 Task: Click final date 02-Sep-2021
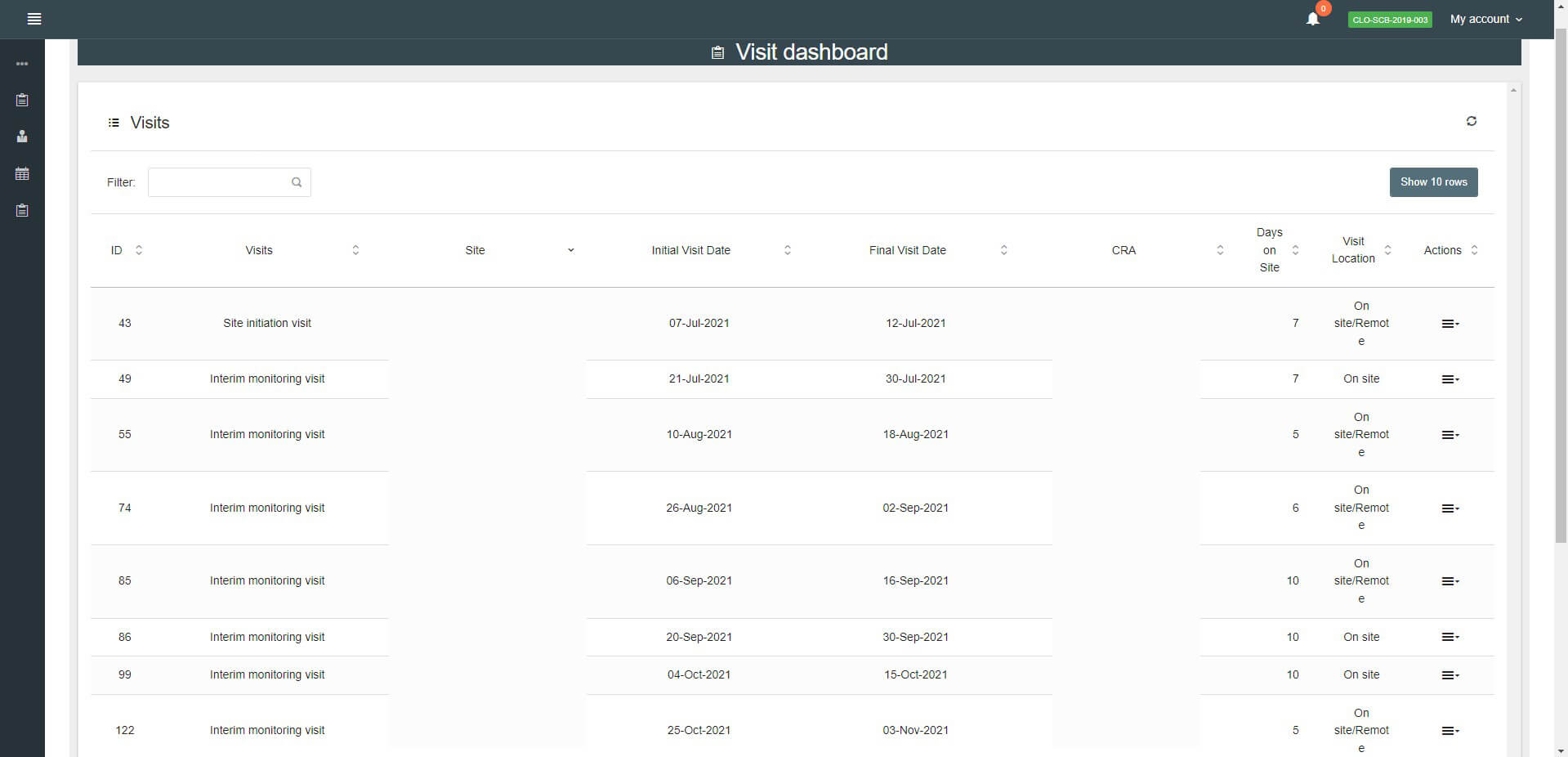[x=915, y=508]
